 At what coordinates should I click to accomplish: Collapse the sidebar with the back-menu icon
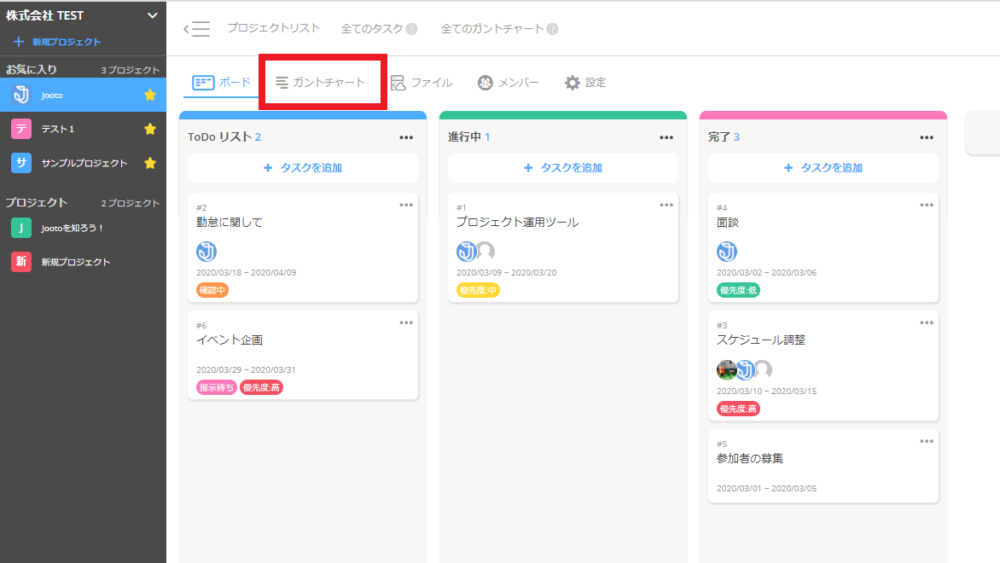click(x=197, y=29)
